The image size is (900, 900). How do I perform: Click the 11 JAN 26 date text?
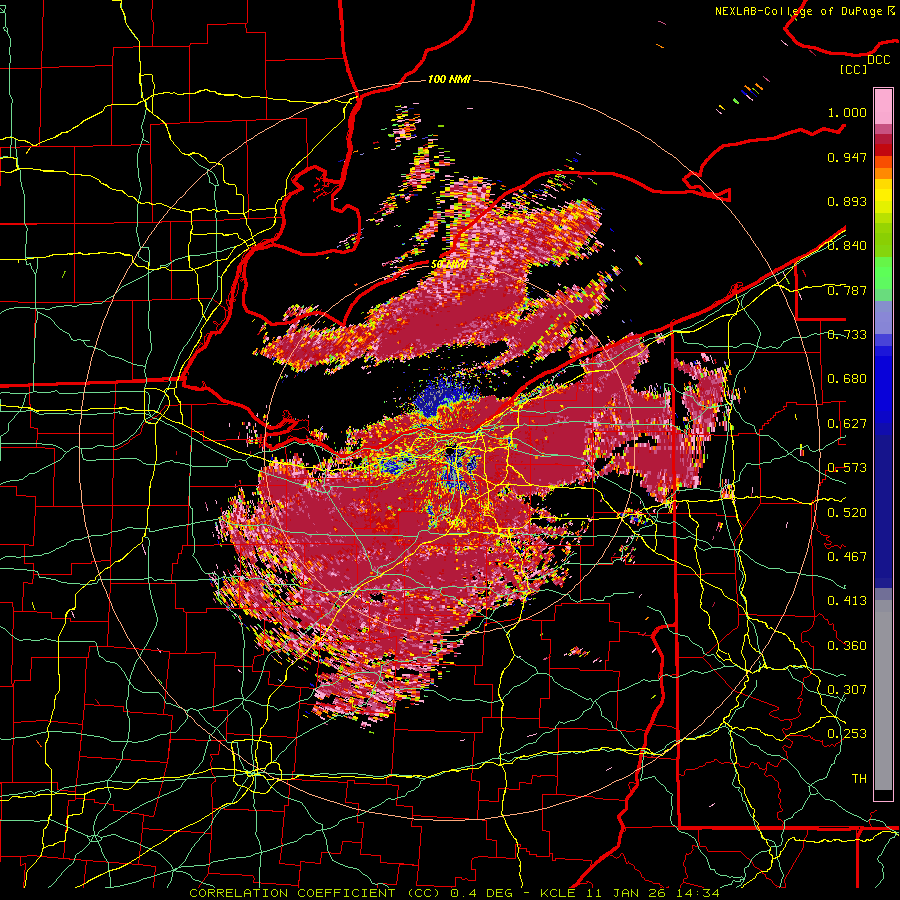[x=628, y=893]
